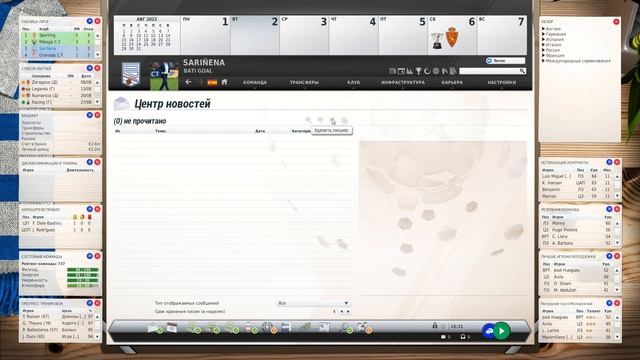The image size is (640, 360).
Task: Select Granada C.F. row in league table
Action: (x=58, y=55)
